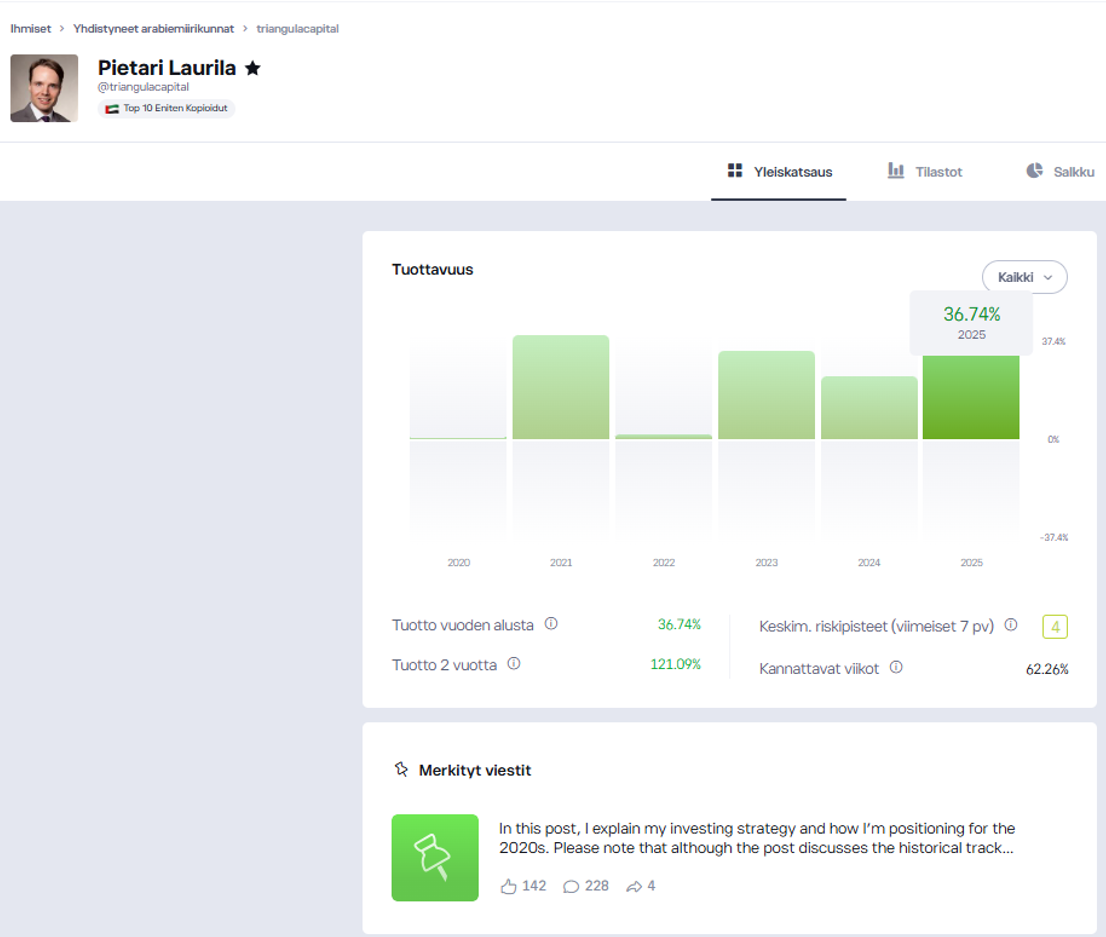
Task: Click Pietari Laurila's profile photo
Action: (44, 88)
